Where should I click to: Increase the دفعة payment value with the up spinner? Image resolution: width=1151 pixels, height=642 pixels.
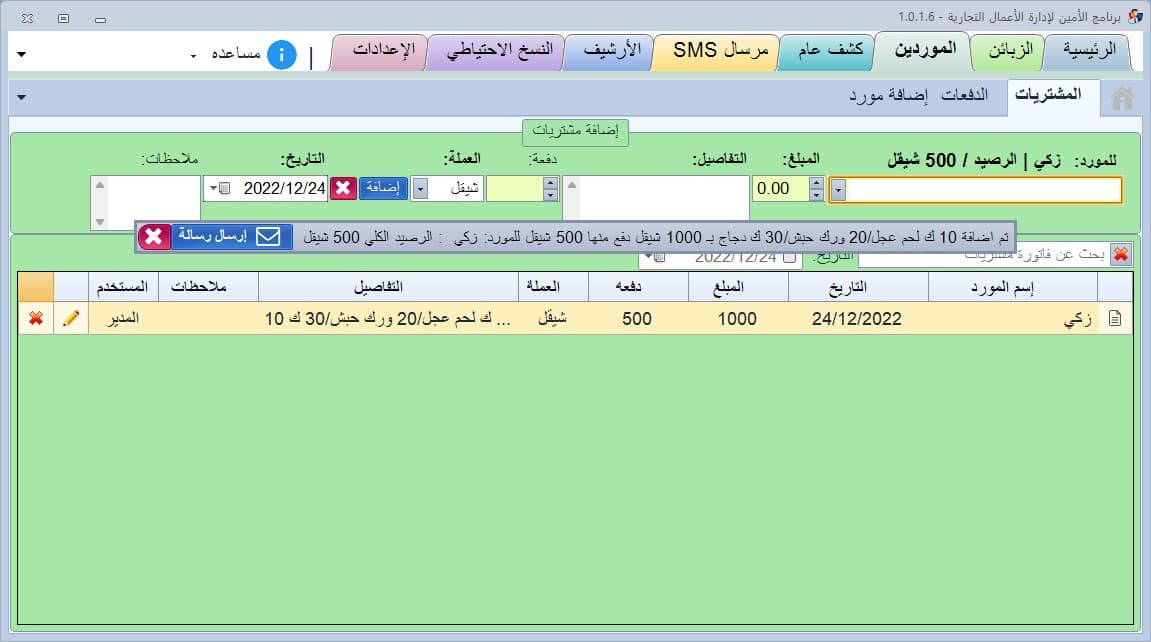pos(551,183)
